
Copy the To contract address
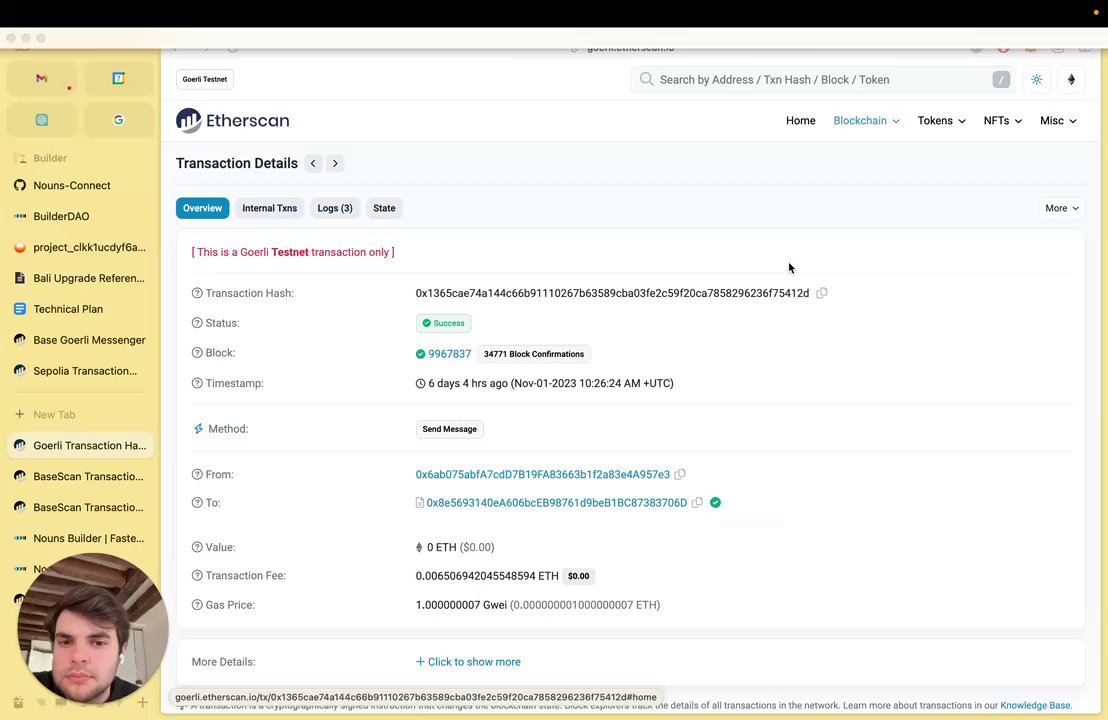tap(697, 502)
